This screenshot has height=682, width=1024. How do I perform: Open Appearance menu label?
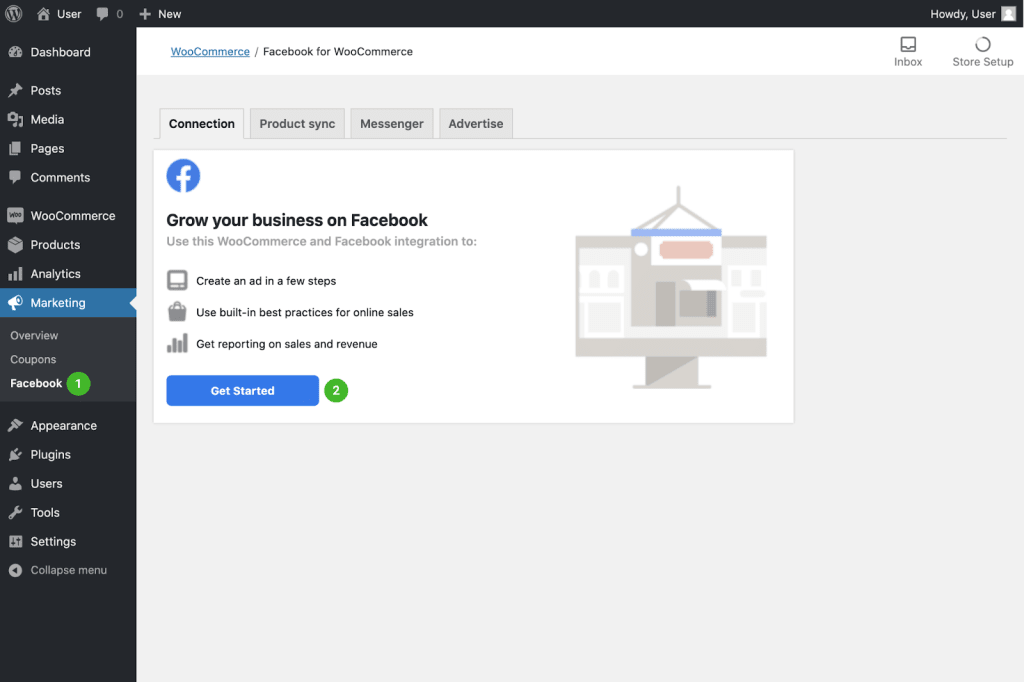63,425
